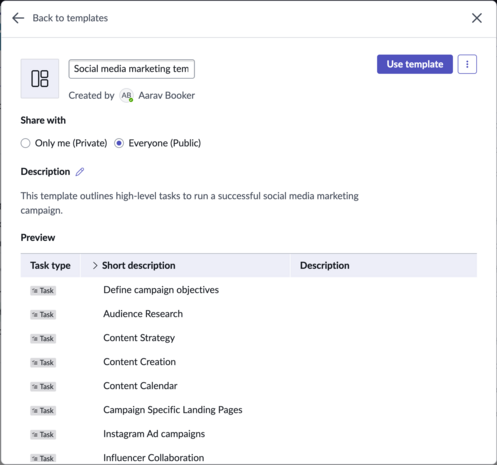Image resolution: width=497 pixels, height=465 pixels.
Task: Click the pencil icon to edit Description
Action: (x=80, y=172)
